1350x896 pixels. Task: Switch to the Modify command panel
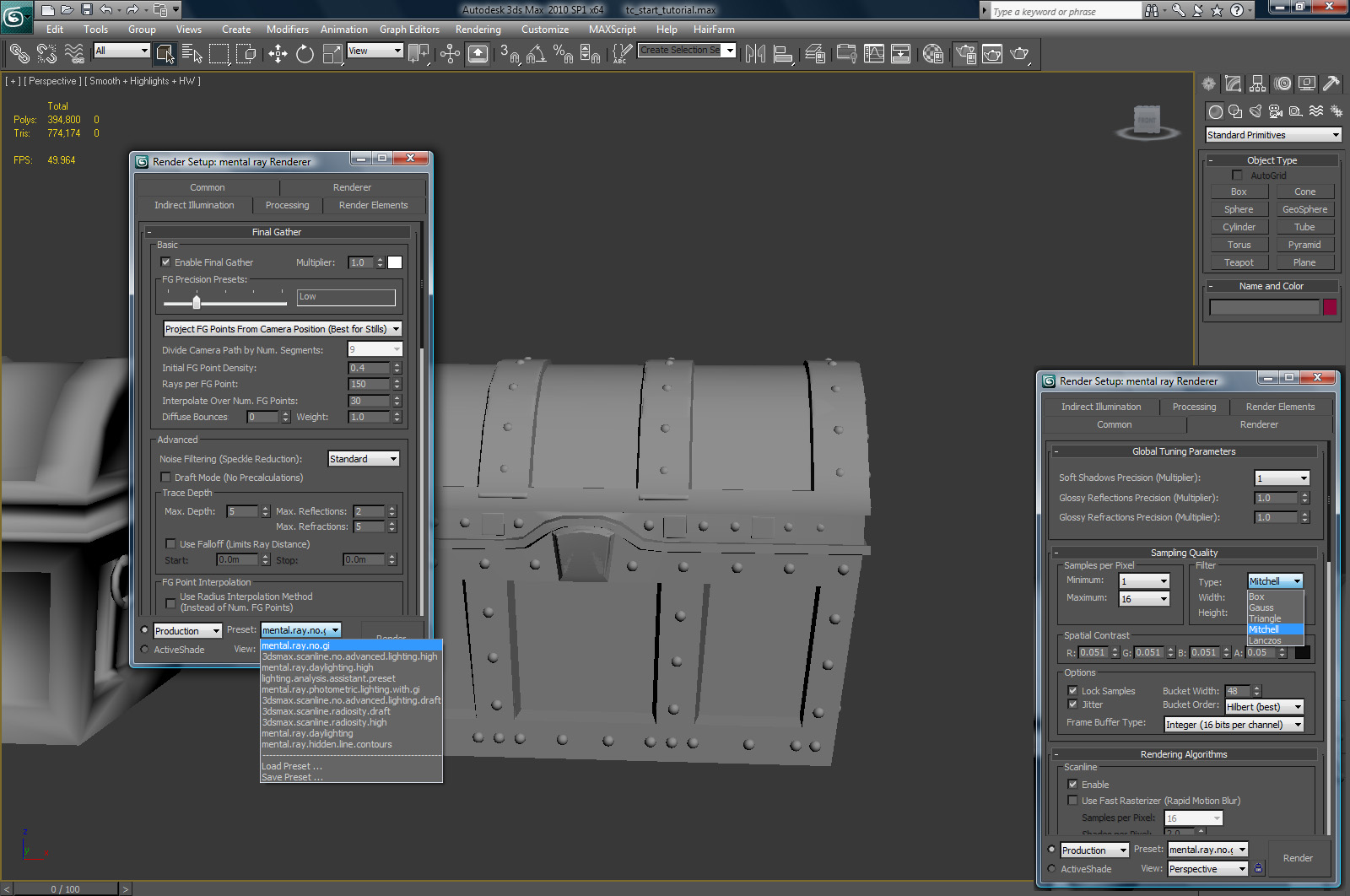(1233, 84)
